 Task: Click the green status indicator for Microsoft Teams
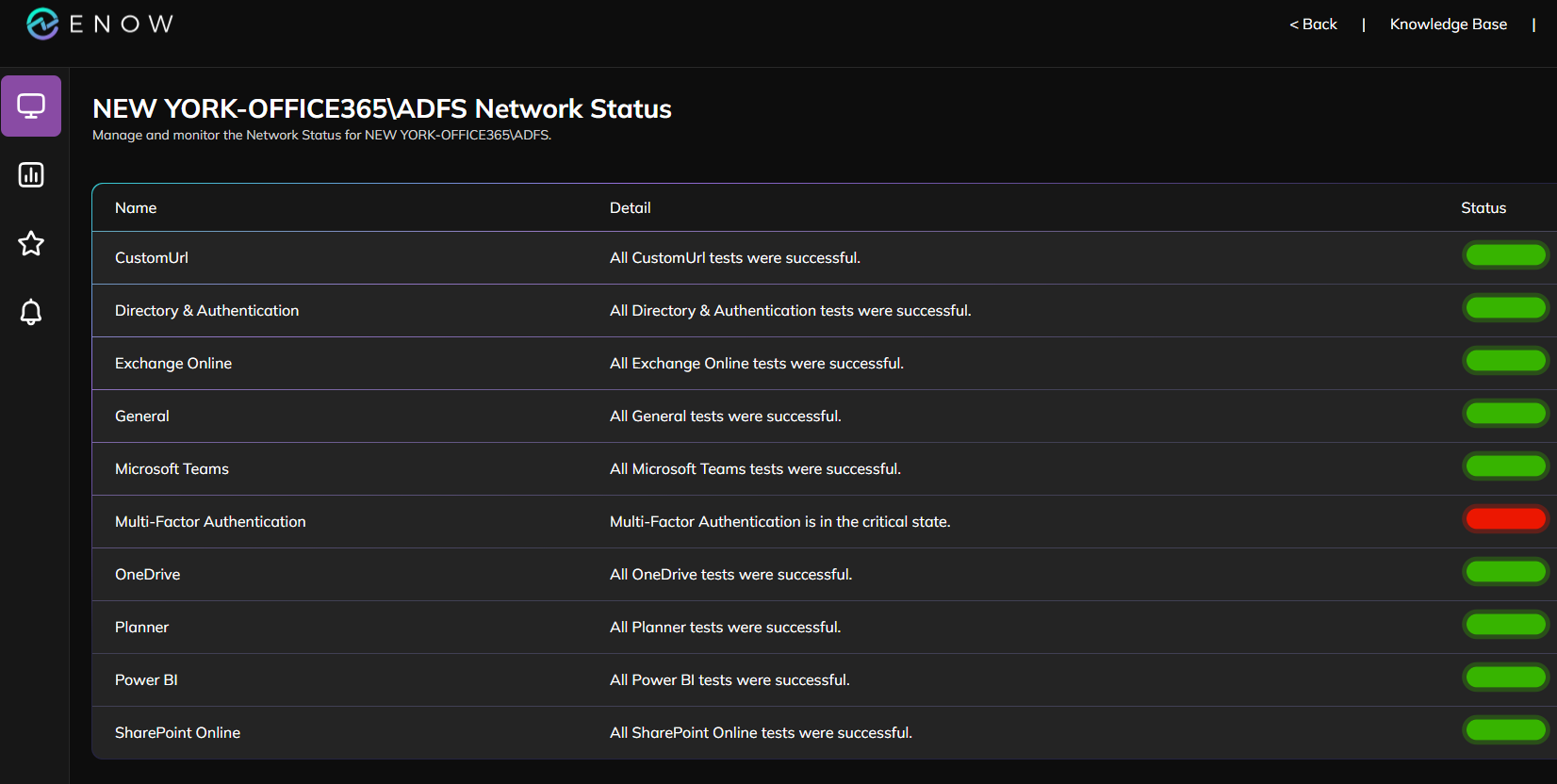click(1505, 466)
